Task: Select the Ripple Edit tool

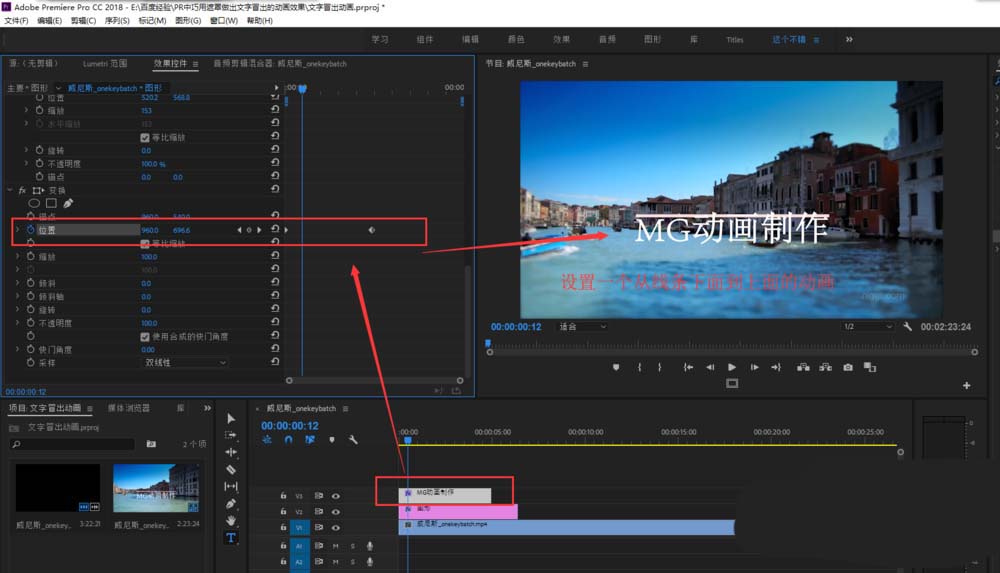Action: 231,452
